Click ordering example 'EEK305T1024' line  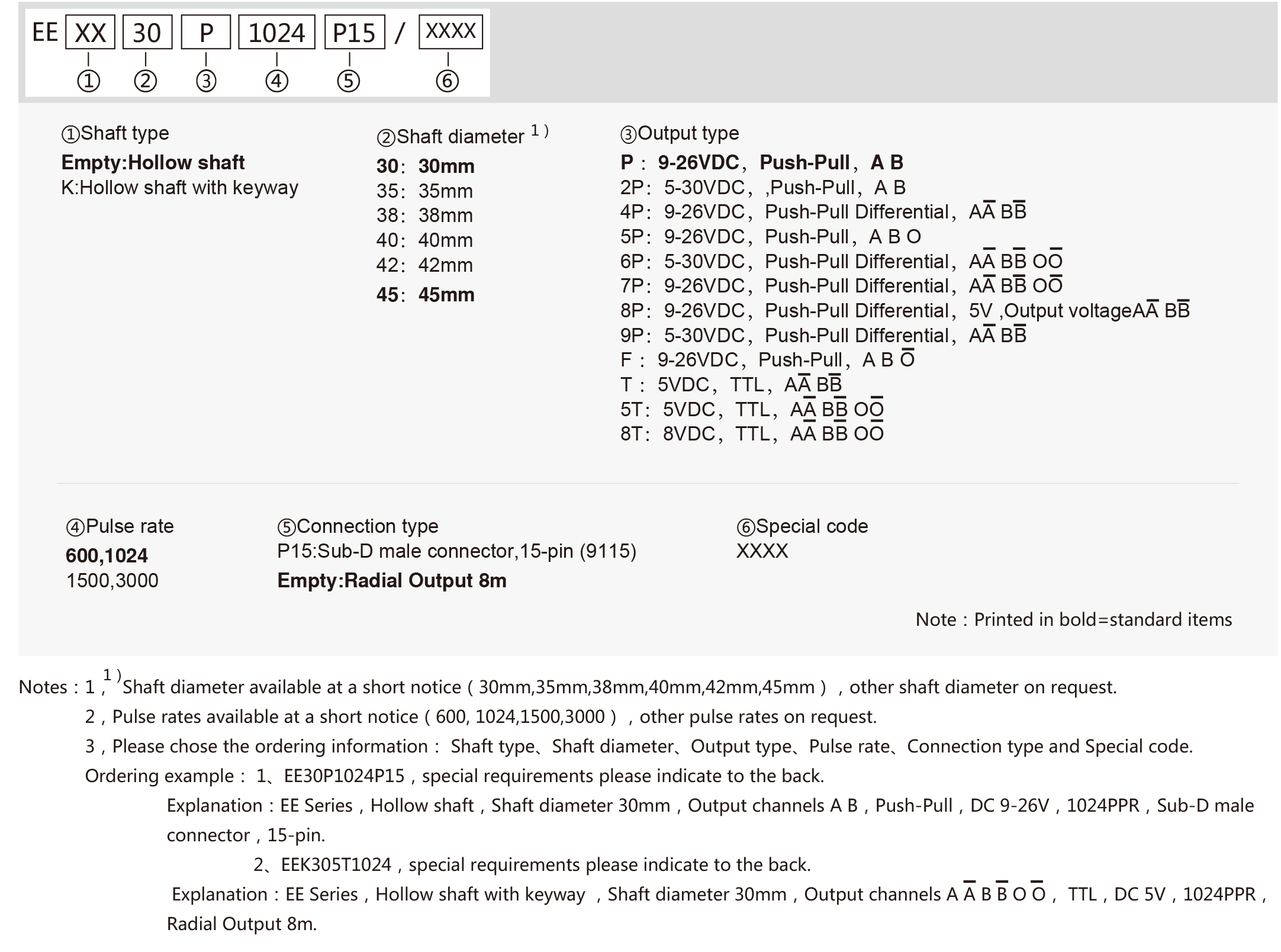[532, 865]
